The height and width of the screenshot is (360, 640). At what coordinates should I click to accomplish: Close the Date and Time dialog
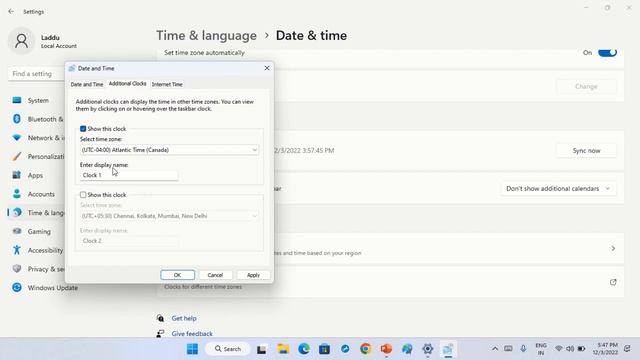[x=267, y=68]
